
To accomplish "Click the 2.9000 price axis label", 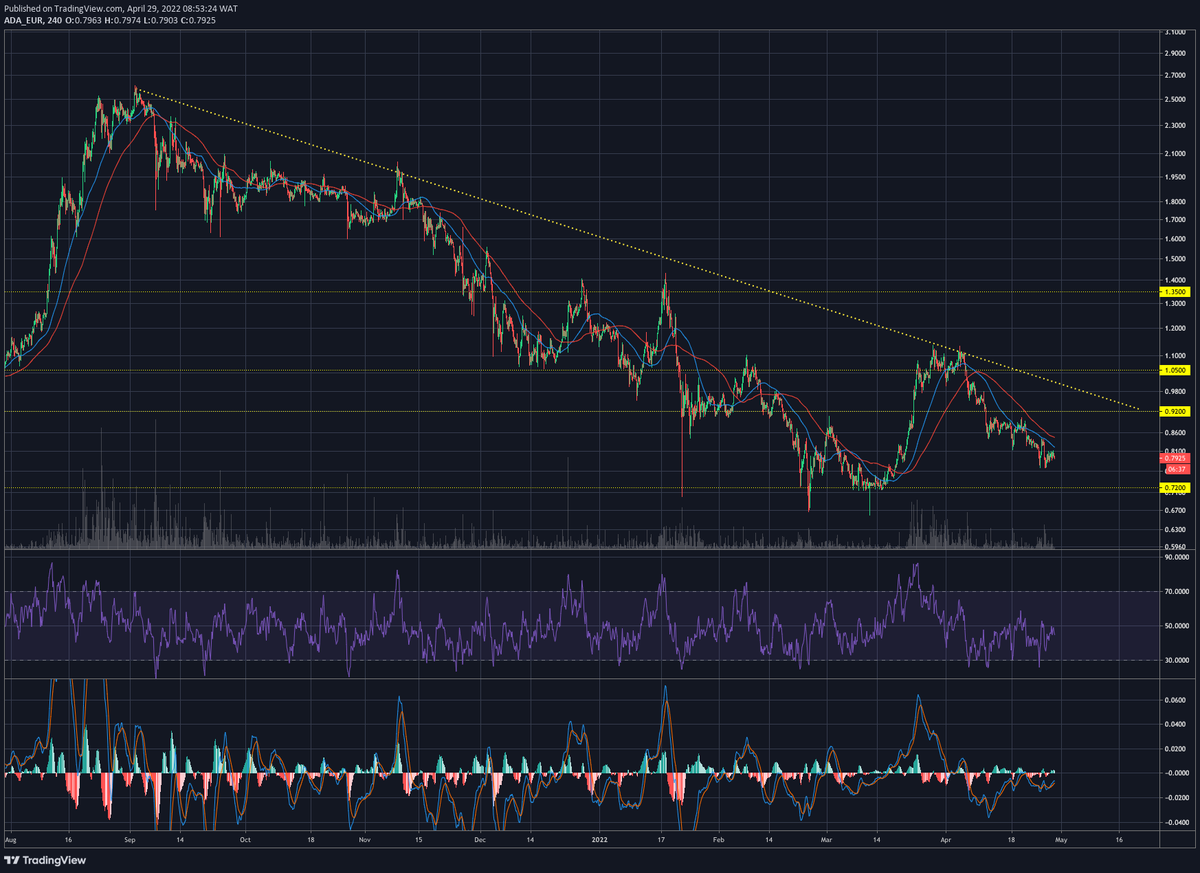I will click(1174, 53).
